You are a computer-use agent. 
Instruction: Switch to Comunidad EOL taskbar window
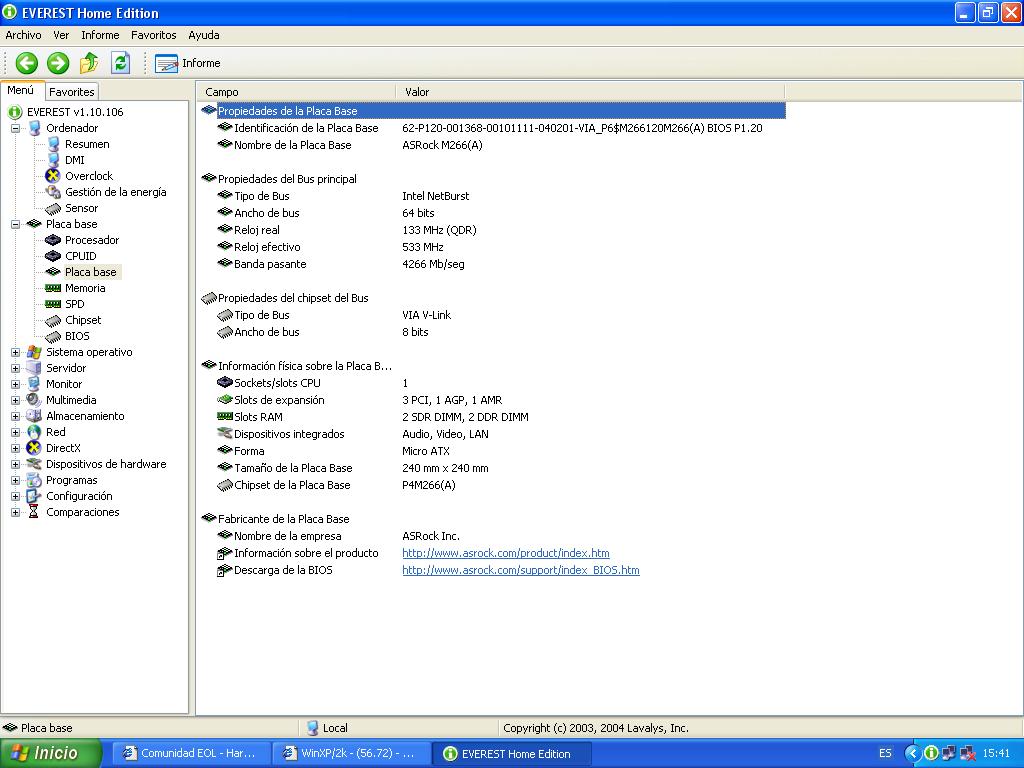click(189, 753)
